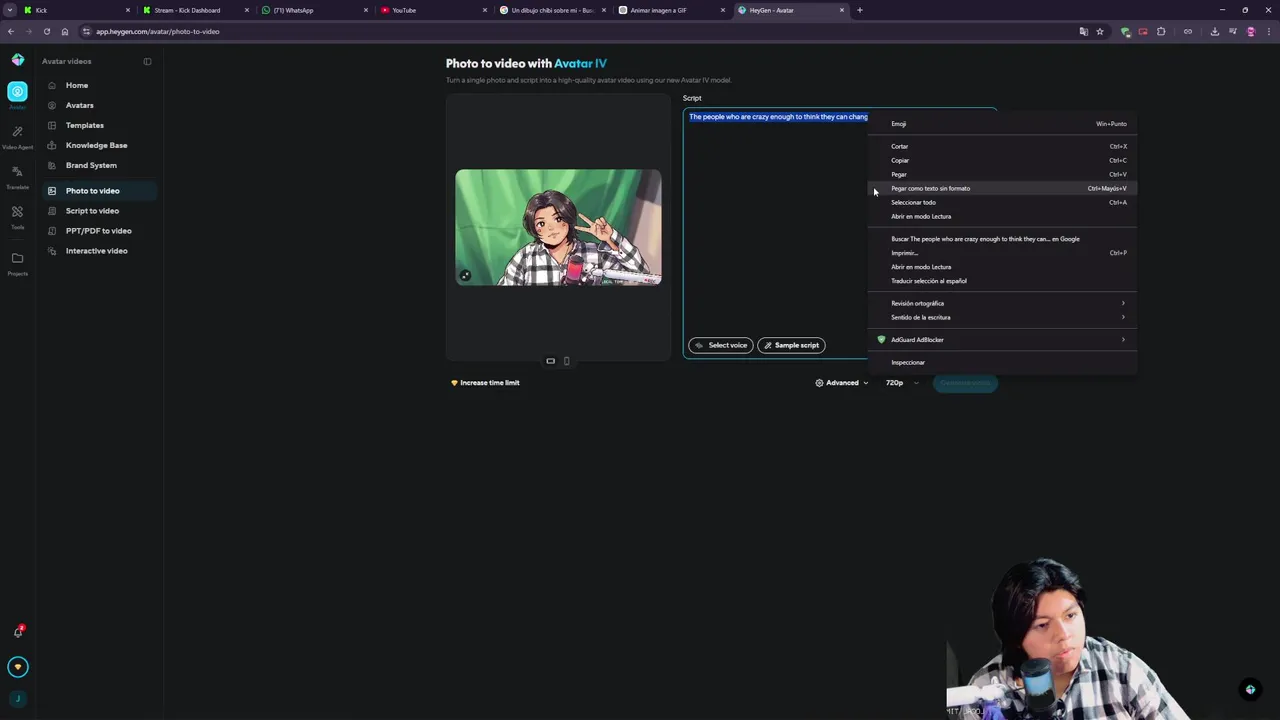Expand the Sentido de la escritura submenu
Screen dimensions: 1280x720
click(x=1003, y=317)
